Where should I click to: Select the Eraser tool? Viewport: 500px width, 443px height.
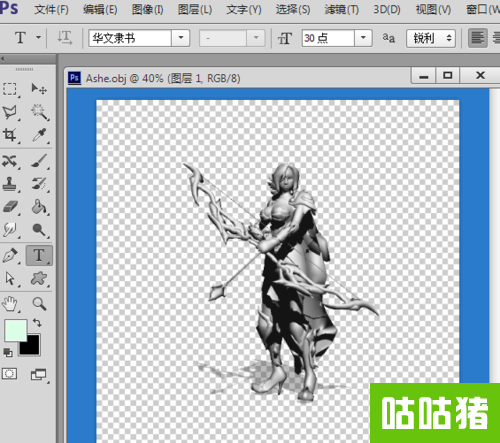point(10,207)
